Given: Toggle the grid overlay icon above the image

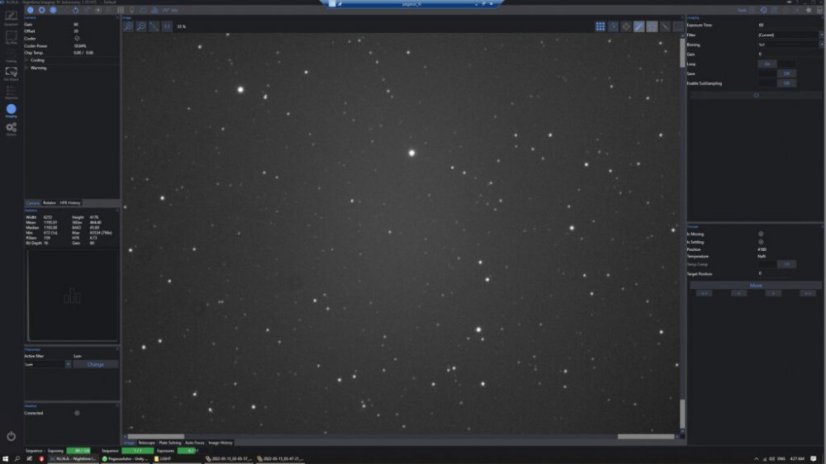Looking at the screenshot, I should [601, 26].
